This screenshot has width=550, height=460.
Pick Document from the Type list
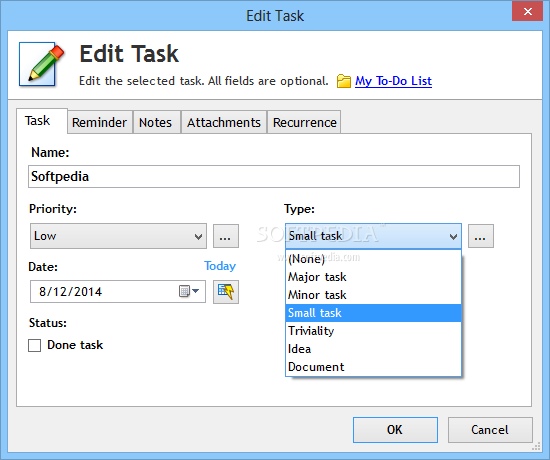pyautogui.click(x=373, y=367)
